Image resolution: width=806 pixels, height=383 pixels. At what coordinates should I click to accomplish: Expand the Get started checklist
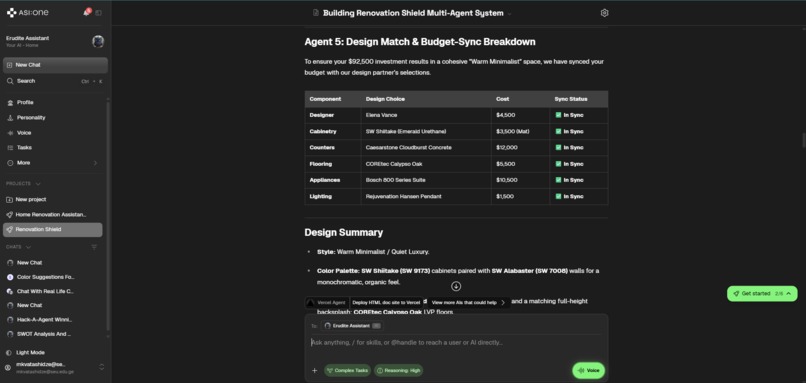pos(762,294)
